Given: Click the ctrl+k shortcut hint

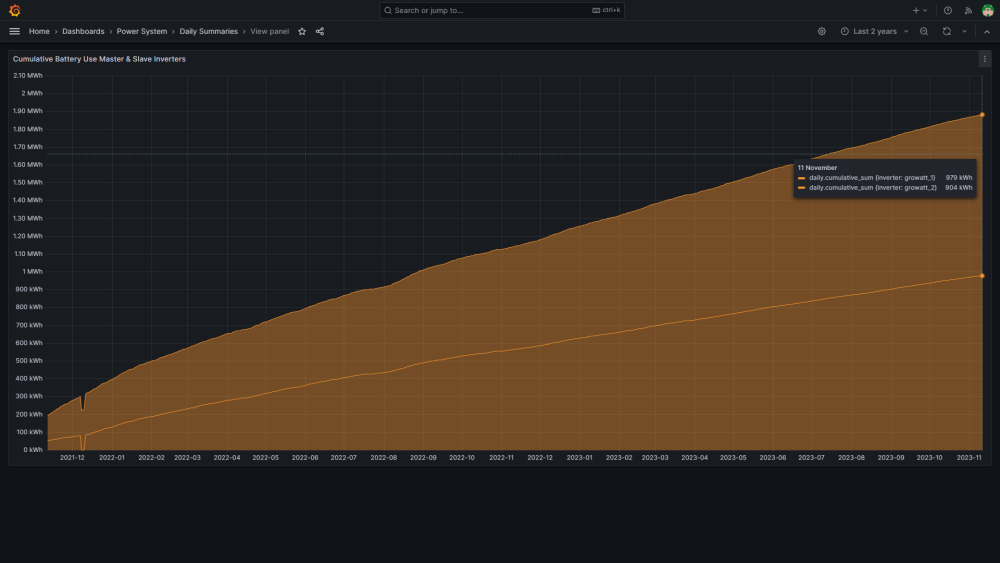Looking at the screenshot, I should (606, 10).
